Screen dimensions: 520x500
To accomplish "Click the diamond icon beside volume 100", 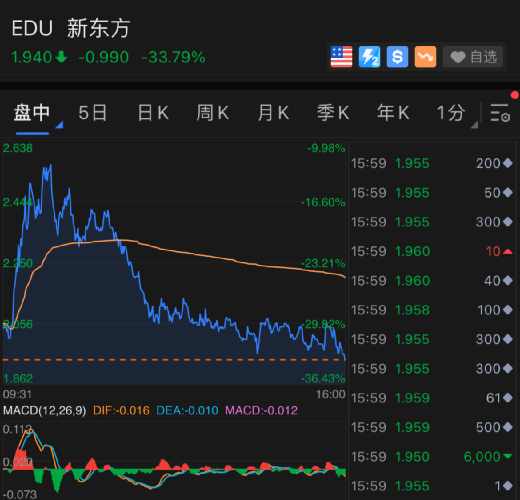I will click(x=508, y=310).
